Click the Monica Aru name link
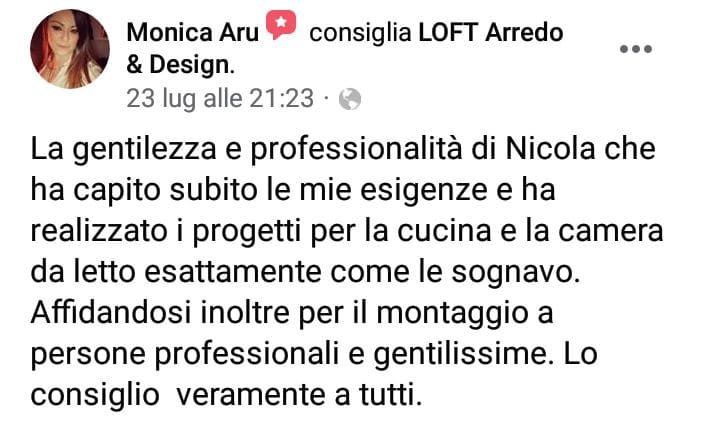 point(193,33)
